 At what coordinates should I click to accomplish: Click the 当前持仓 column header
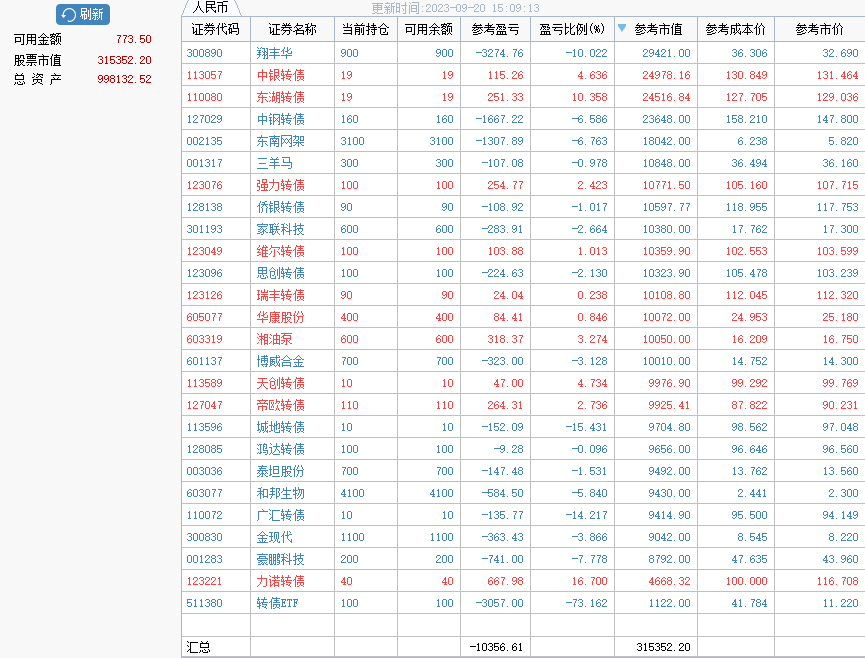(x=365, y=30)
